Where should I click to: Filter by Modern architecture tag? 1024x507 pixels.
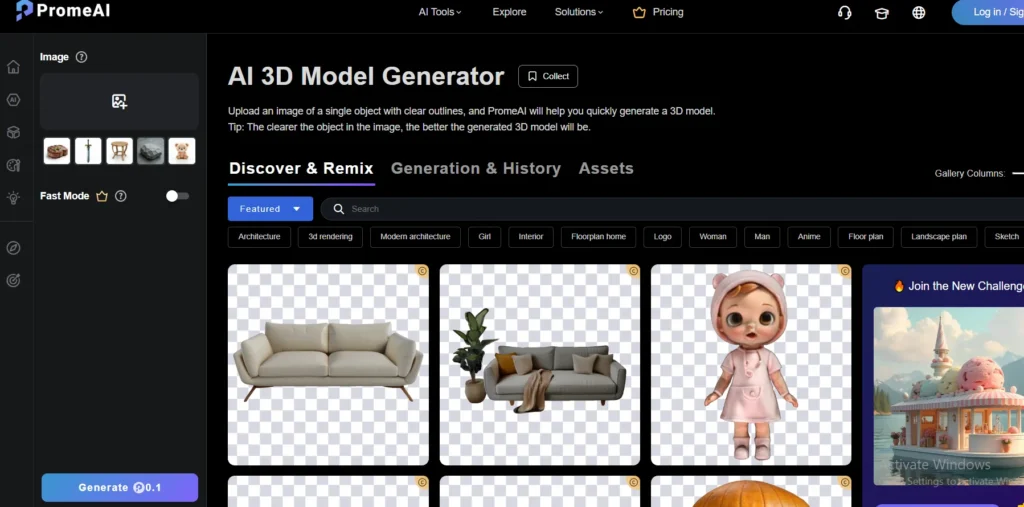coord(415,237)
